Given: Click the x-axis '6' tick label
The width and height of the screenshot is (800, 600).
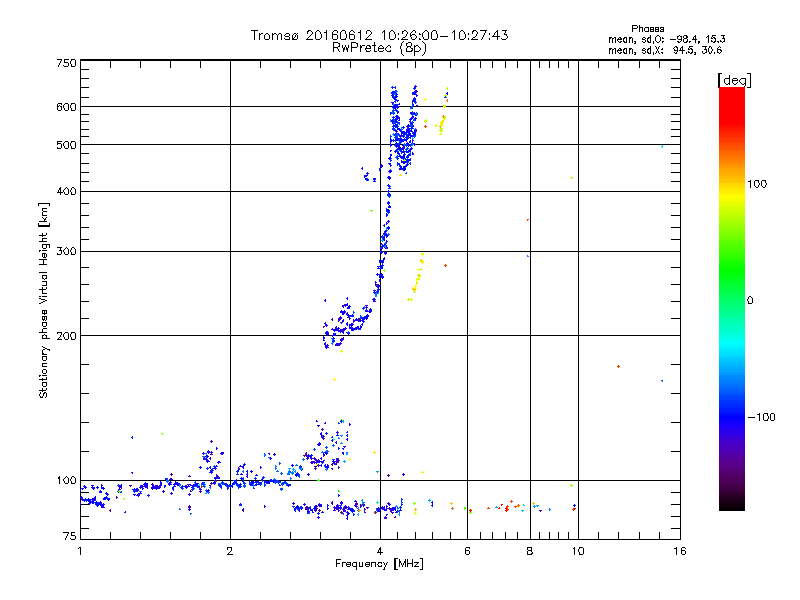Looking at the screenshot, I should 467,551.
